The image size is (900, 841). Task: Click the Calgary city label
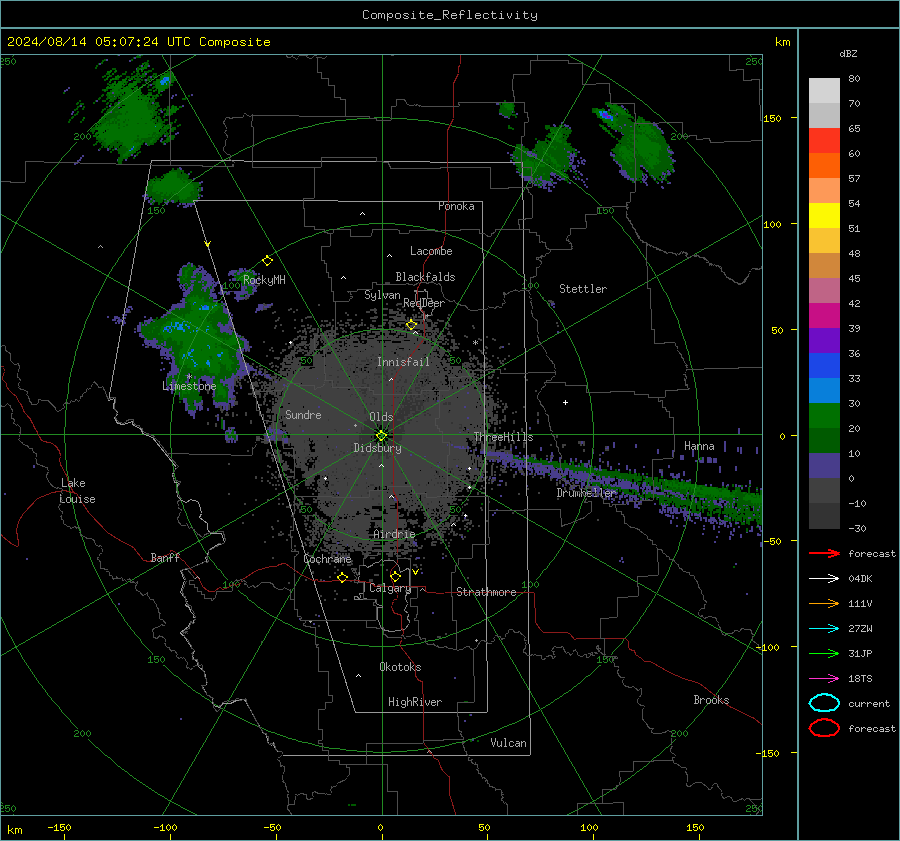click(x=390, y=588)
